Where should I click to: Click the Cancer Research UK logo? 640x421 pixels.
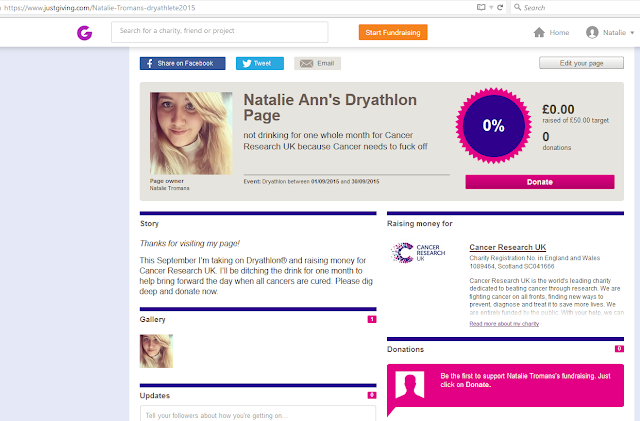417,253
